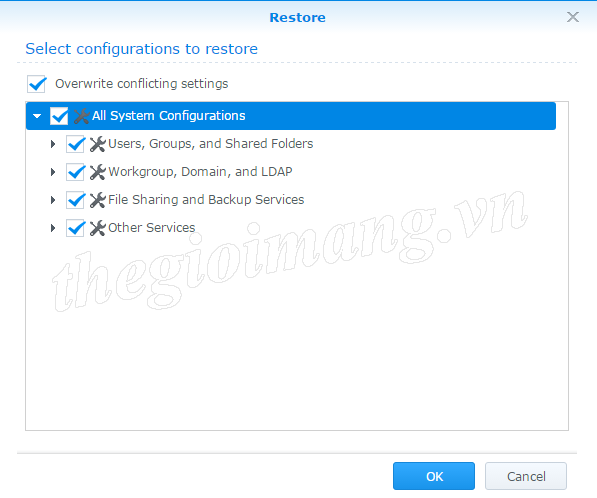This screenshot has width=597, height=498.
Task: Expand the Workgroup, Domain, and LDAP node
Action: (53, 172)
